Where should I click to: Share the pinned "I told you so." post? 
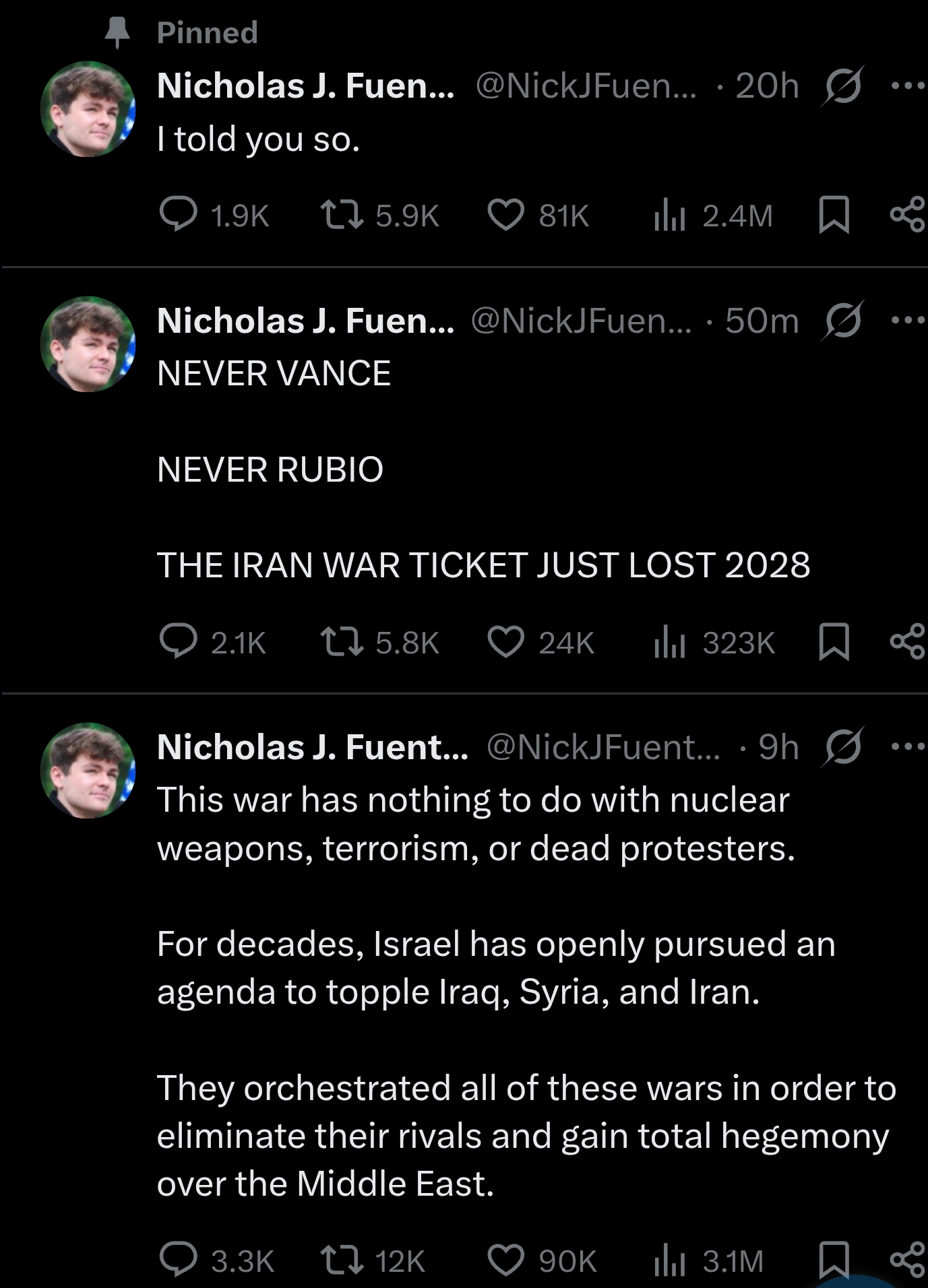pyautogui.click(x=907, y=214)
